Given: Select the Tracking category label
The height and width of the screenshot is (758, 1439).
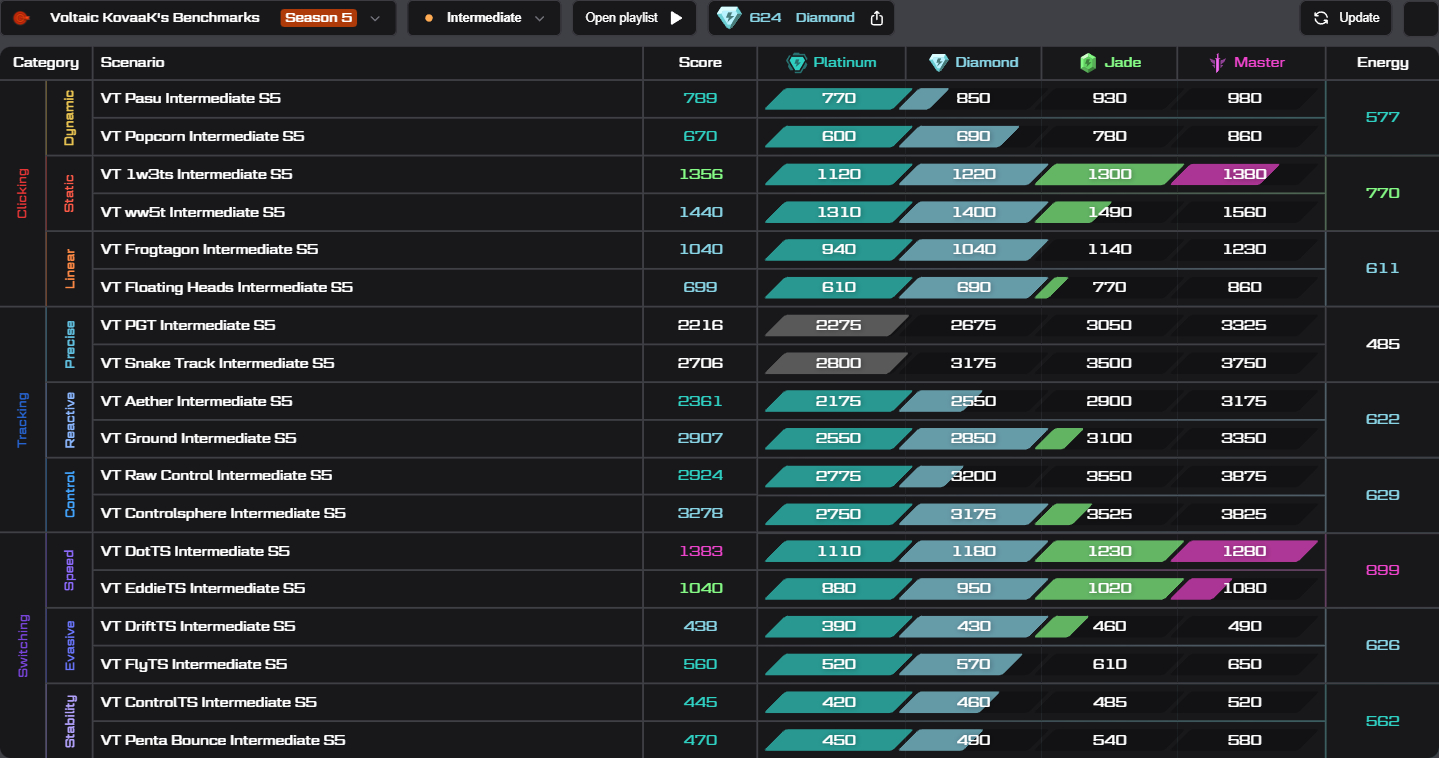Looking at the screenshot, I should (22, 420).
